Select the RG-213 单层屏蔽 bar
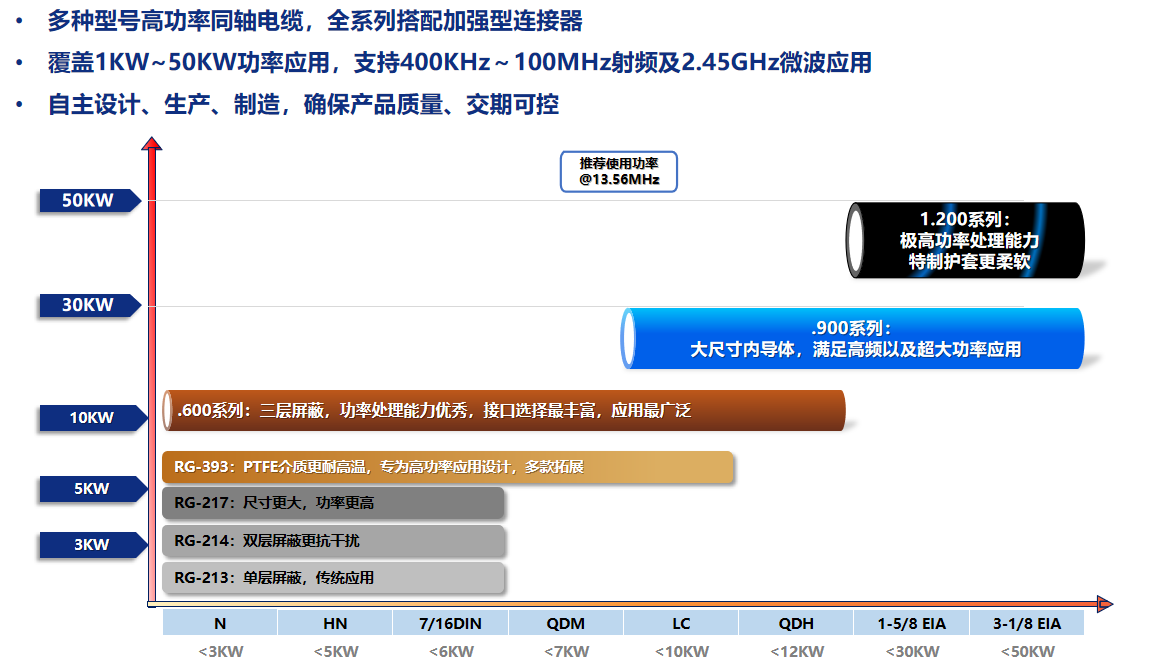This screenshot has height=670, width=1153. tap(333, 578)
